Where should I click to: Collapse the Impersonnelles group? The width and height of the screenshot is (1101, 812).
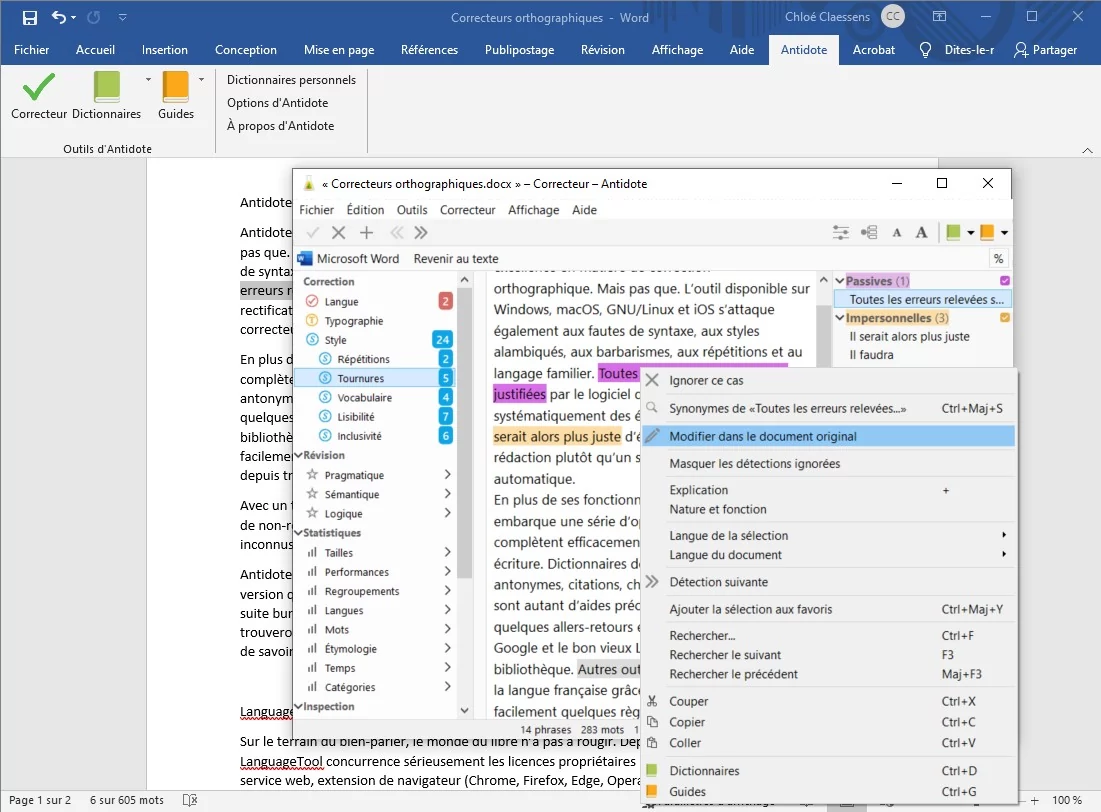pos(840,317)
